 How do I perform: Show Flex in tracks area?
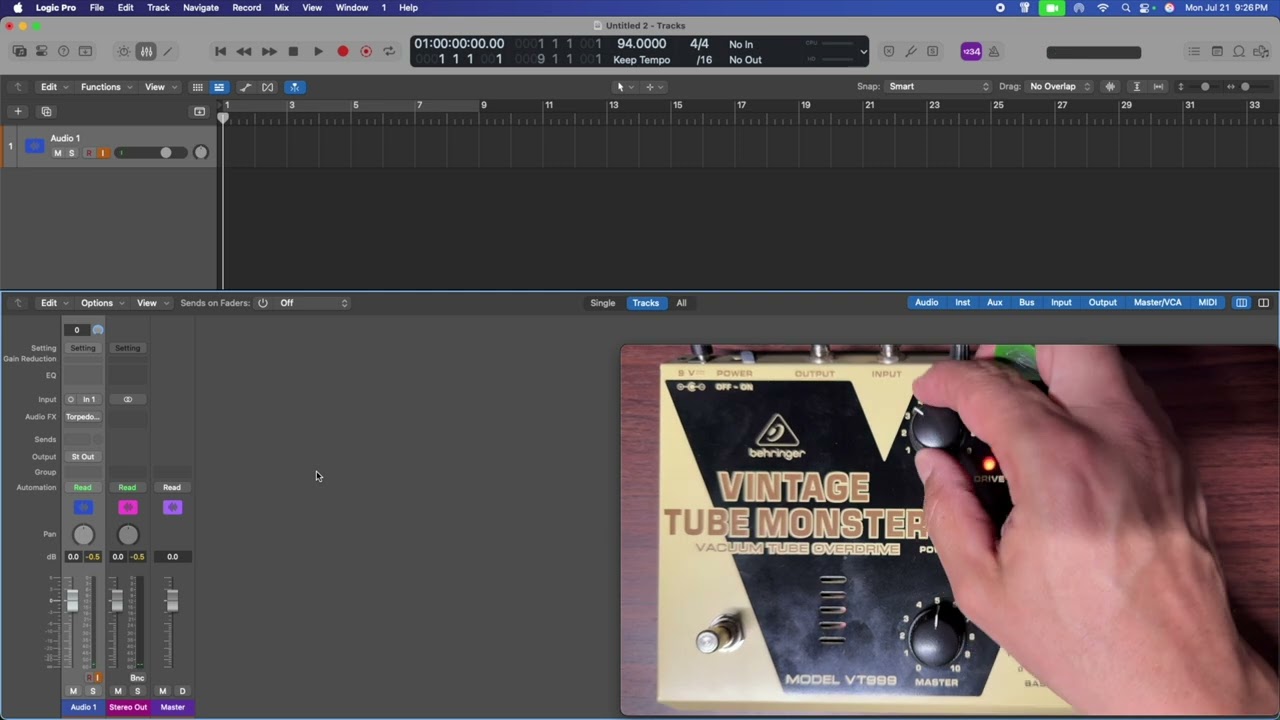tap(268, 87)
